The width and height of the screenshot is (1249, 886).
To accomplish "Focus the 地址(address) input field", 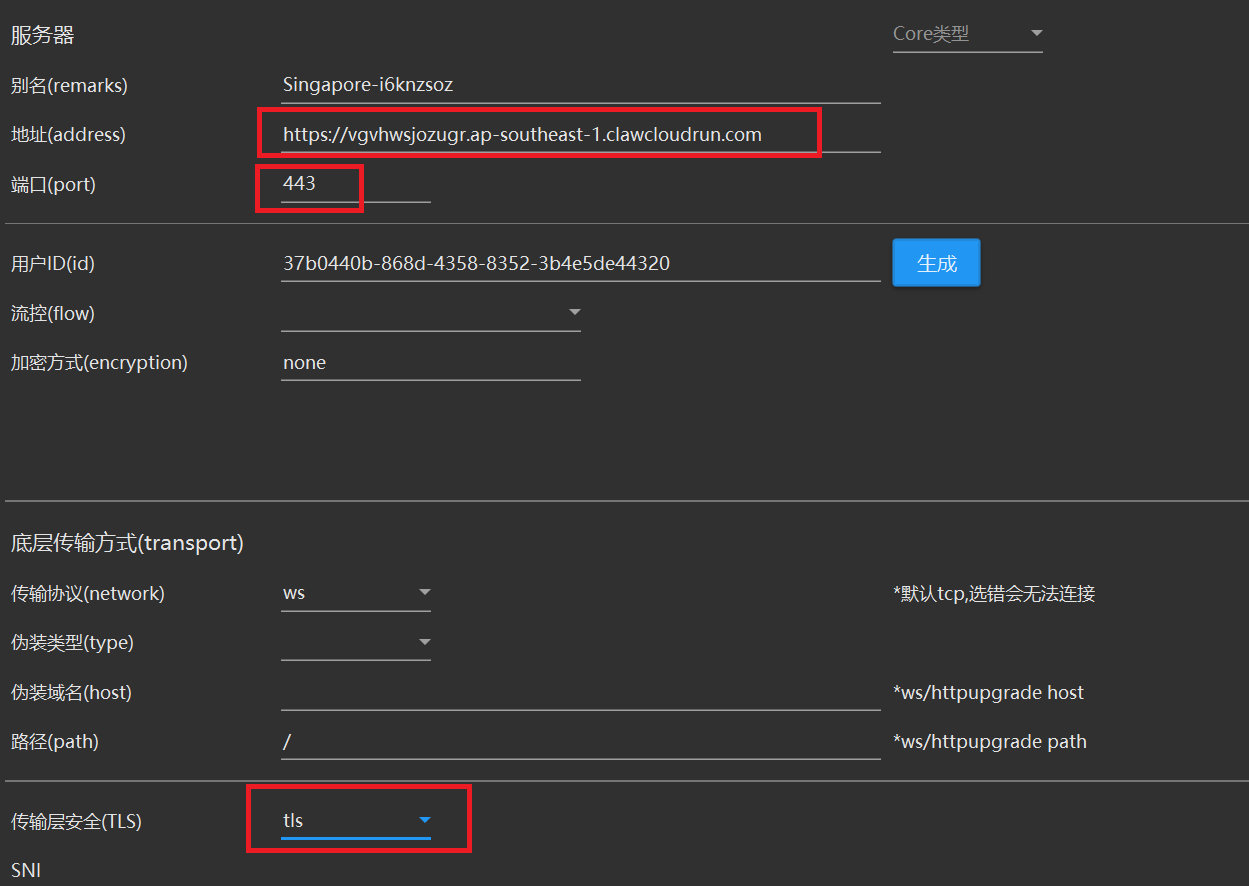I will 580,134.
